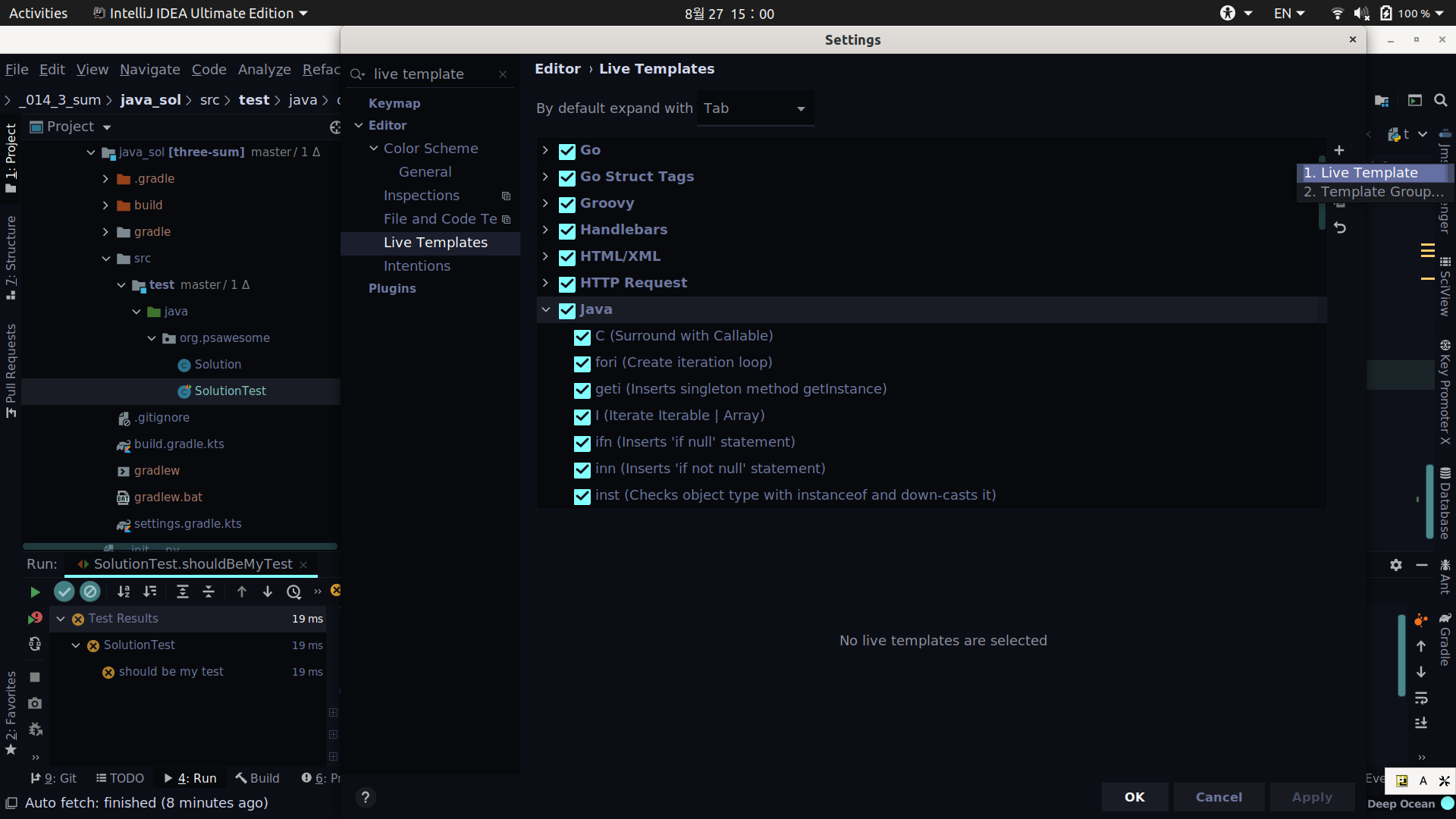Click the revert (undo) template icon

coord(1340,227)
